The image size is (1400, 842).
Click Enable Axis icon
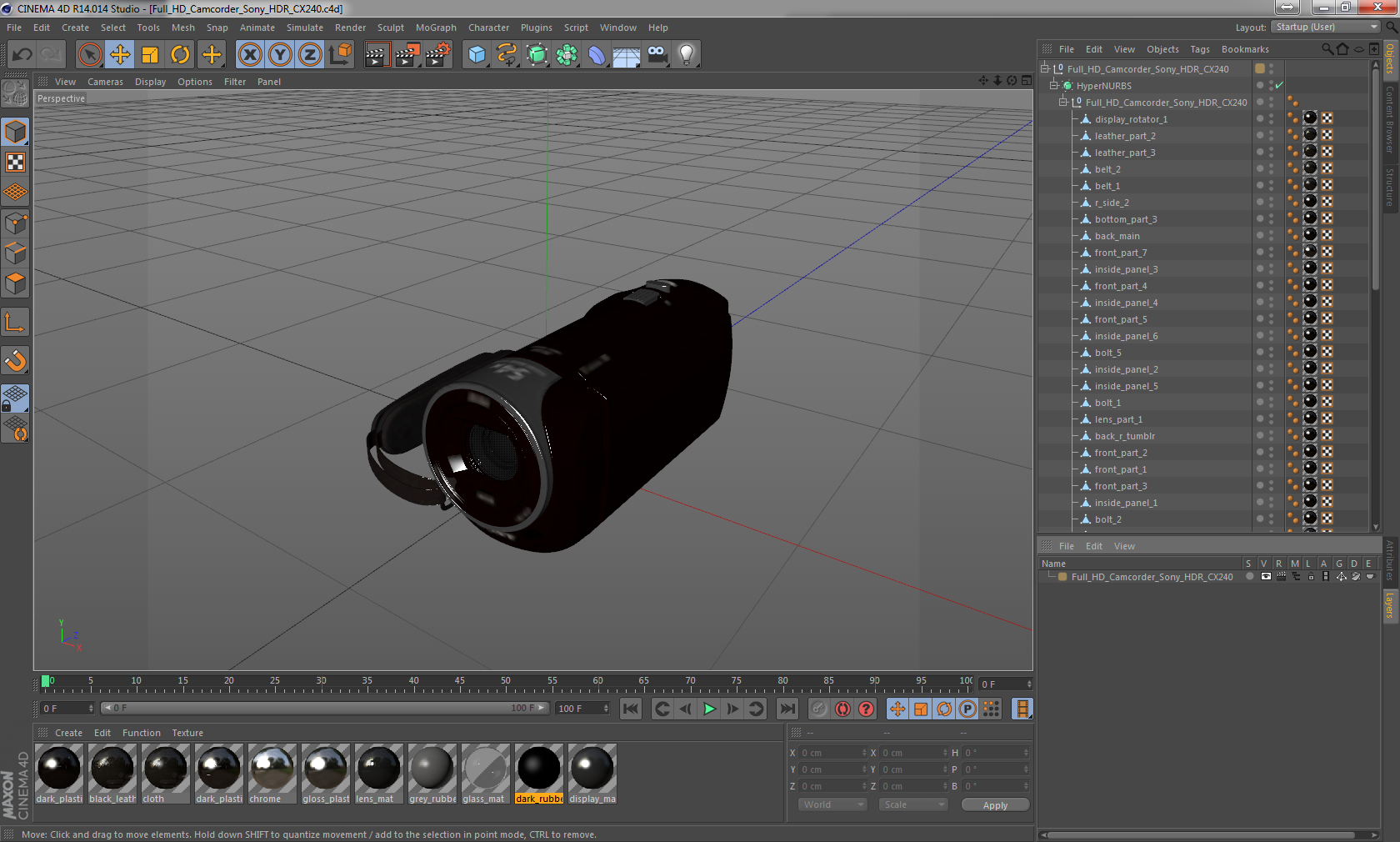[15, 322]
